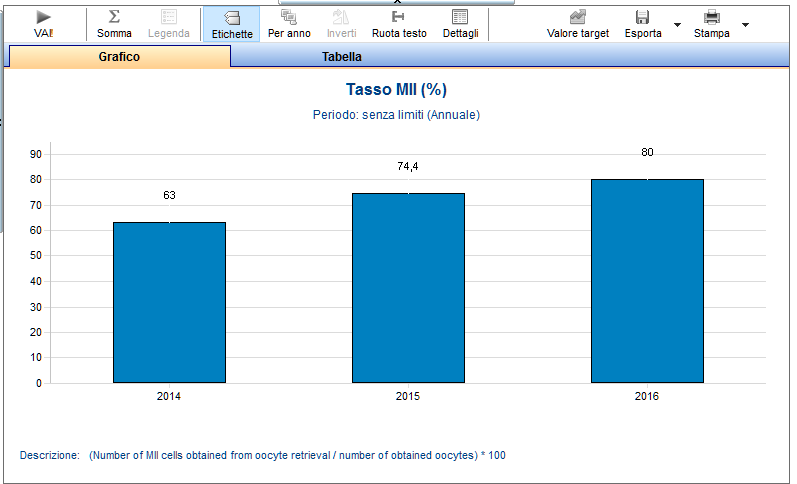The height and width of the screenshot is (484, 797).
Task: Toggle the Etichette labels button
Action: pyautogui.click(x=232, y=24)
